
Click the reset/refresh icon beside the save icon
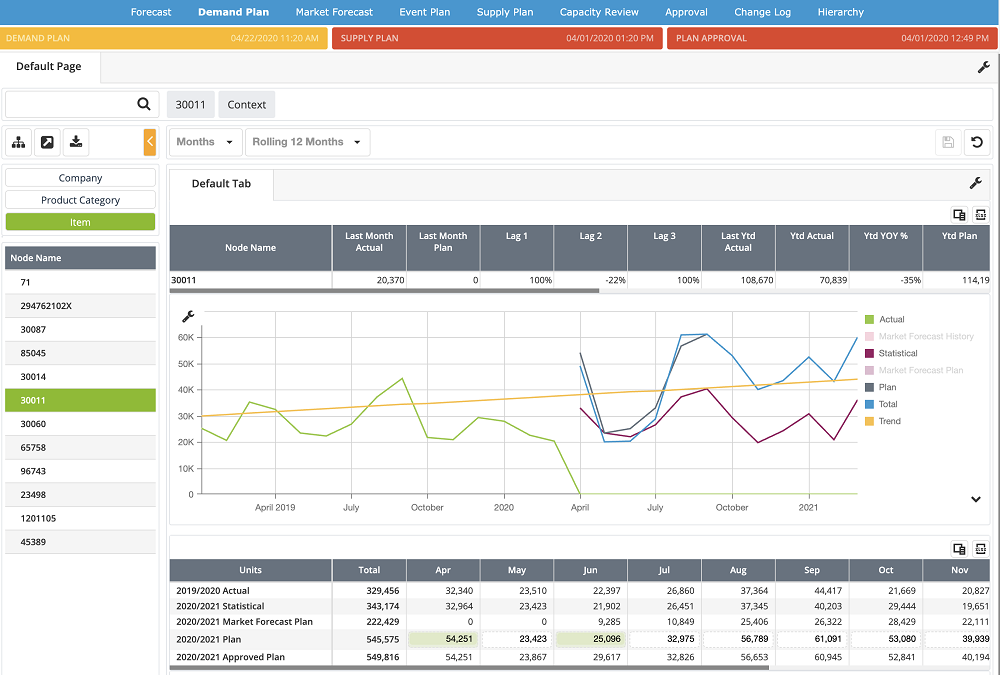977,142
